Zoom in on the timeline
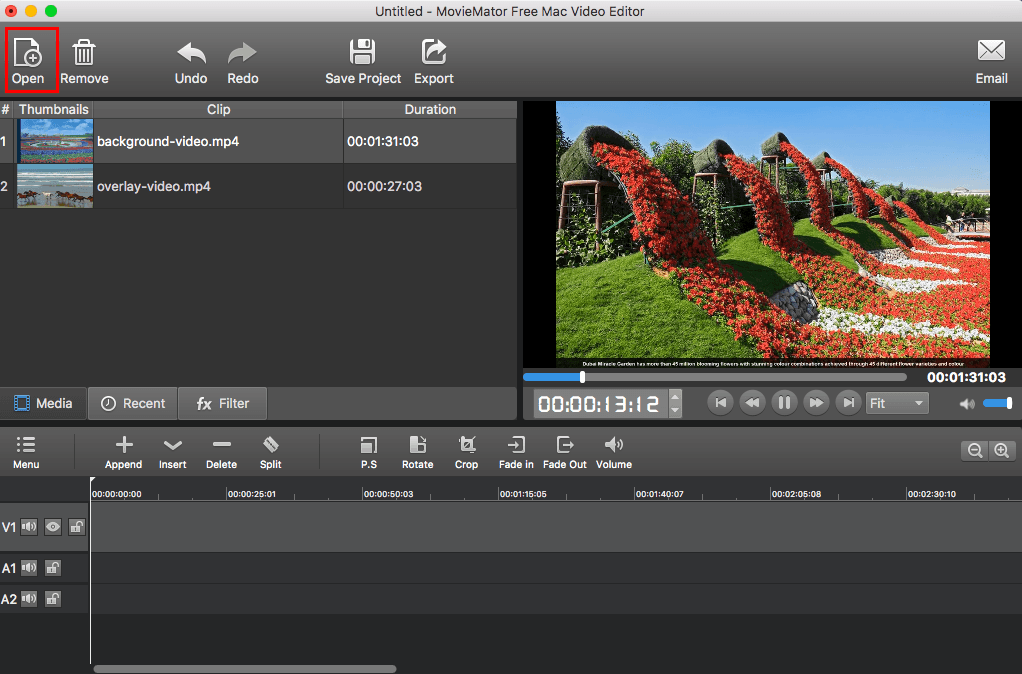Screen dimensions: 1022x674 click(1002, 450)
